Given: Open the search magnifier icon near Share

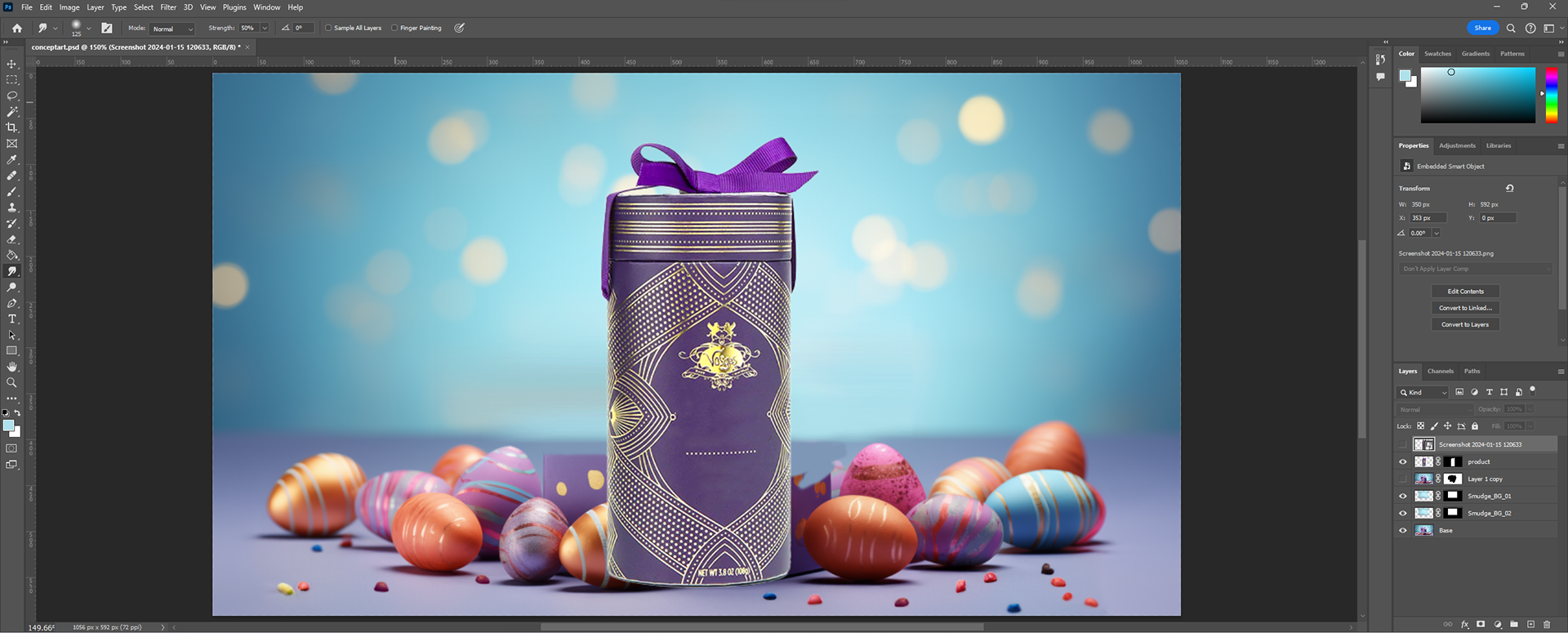Looking at the screenshot, I should (1511, 28).
